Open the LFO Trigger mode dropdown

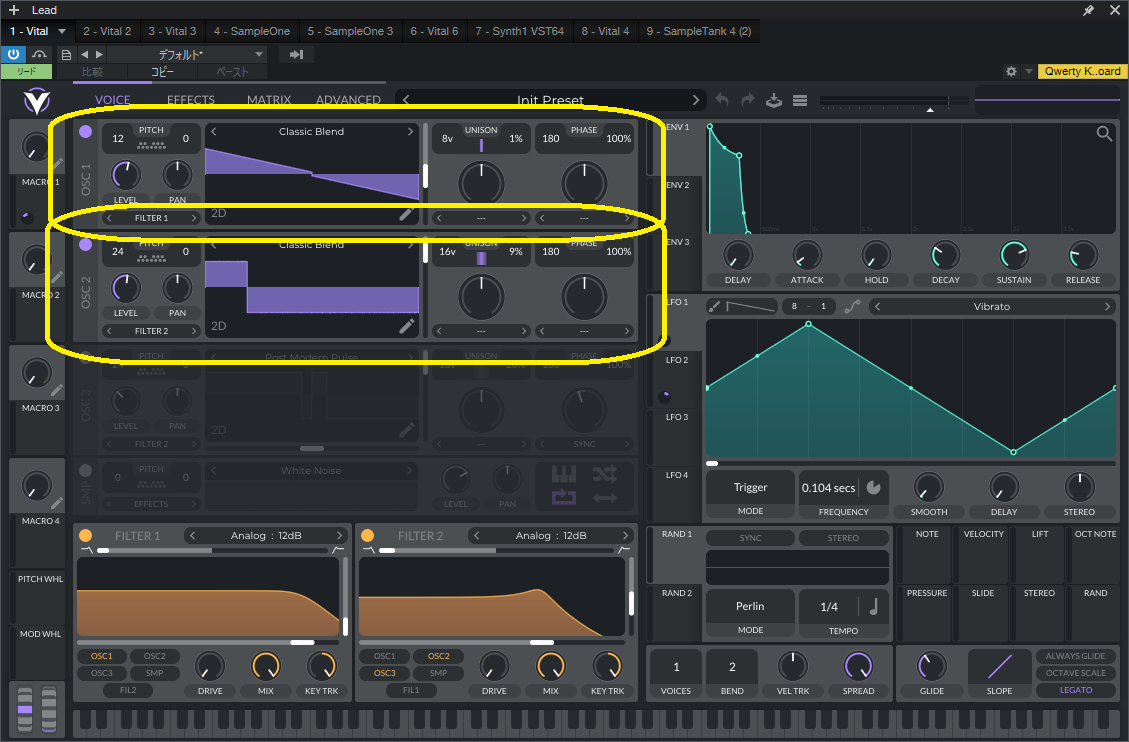click(750, 488)
